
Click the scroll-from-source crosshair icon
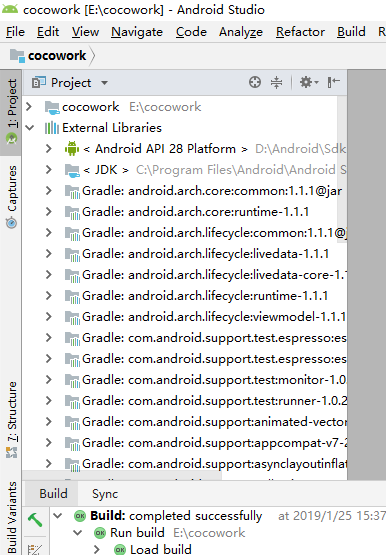point(255,82)
